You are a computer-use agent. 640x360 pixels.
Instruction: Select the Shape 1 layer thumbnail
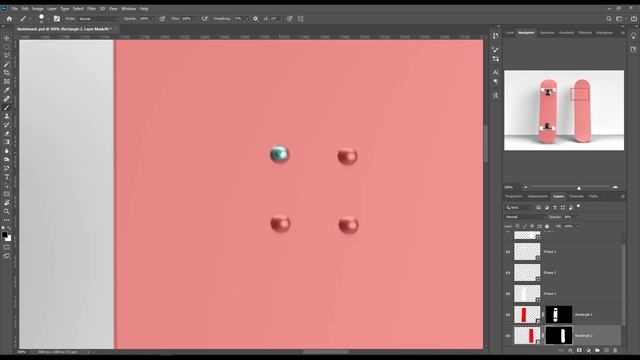pos(527,293)
